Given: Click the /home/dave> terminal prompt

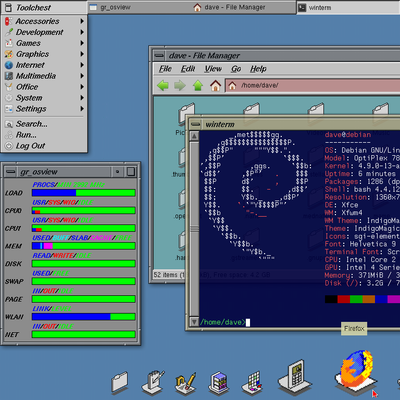Looking at the screenshot, I should pos(222,322).
